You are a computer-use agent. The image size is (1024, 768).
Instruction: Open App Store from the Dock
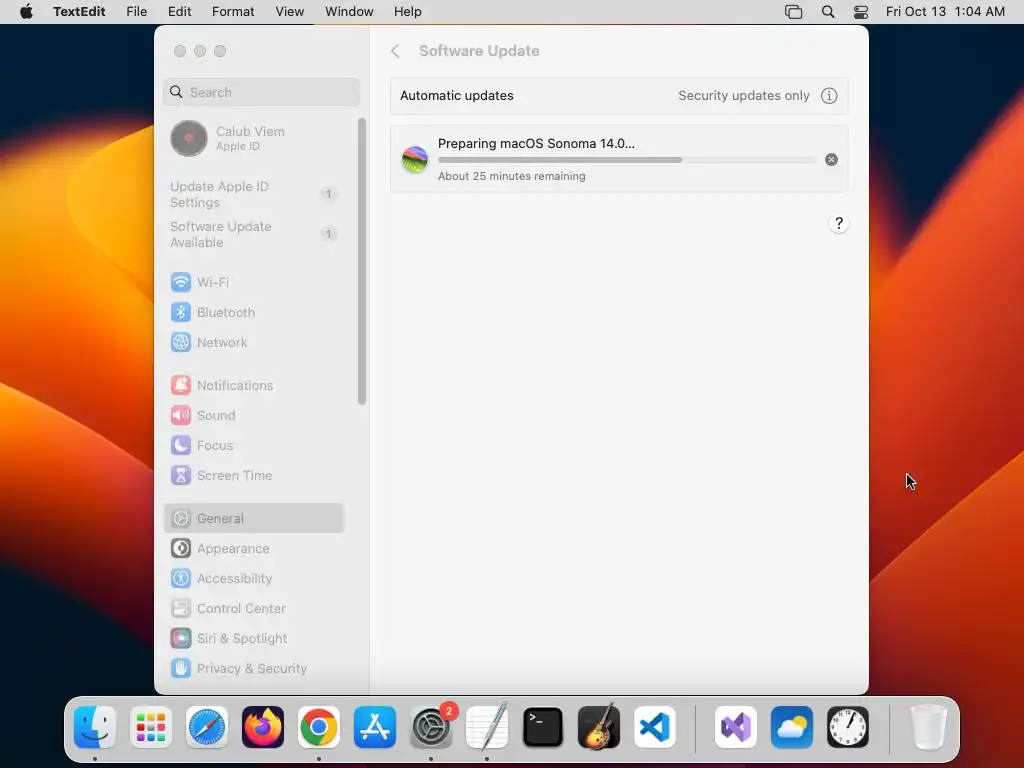pos(375,727)
